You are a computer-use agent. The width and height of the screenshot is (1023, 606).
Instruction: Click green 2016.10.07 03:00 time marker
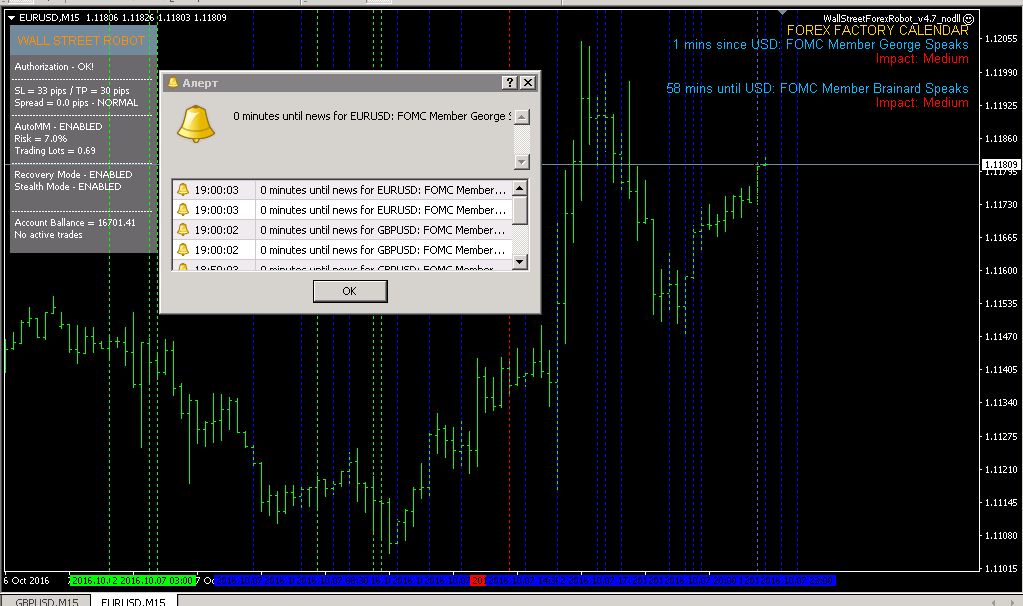pyautogui.click(x=157, y=581)
